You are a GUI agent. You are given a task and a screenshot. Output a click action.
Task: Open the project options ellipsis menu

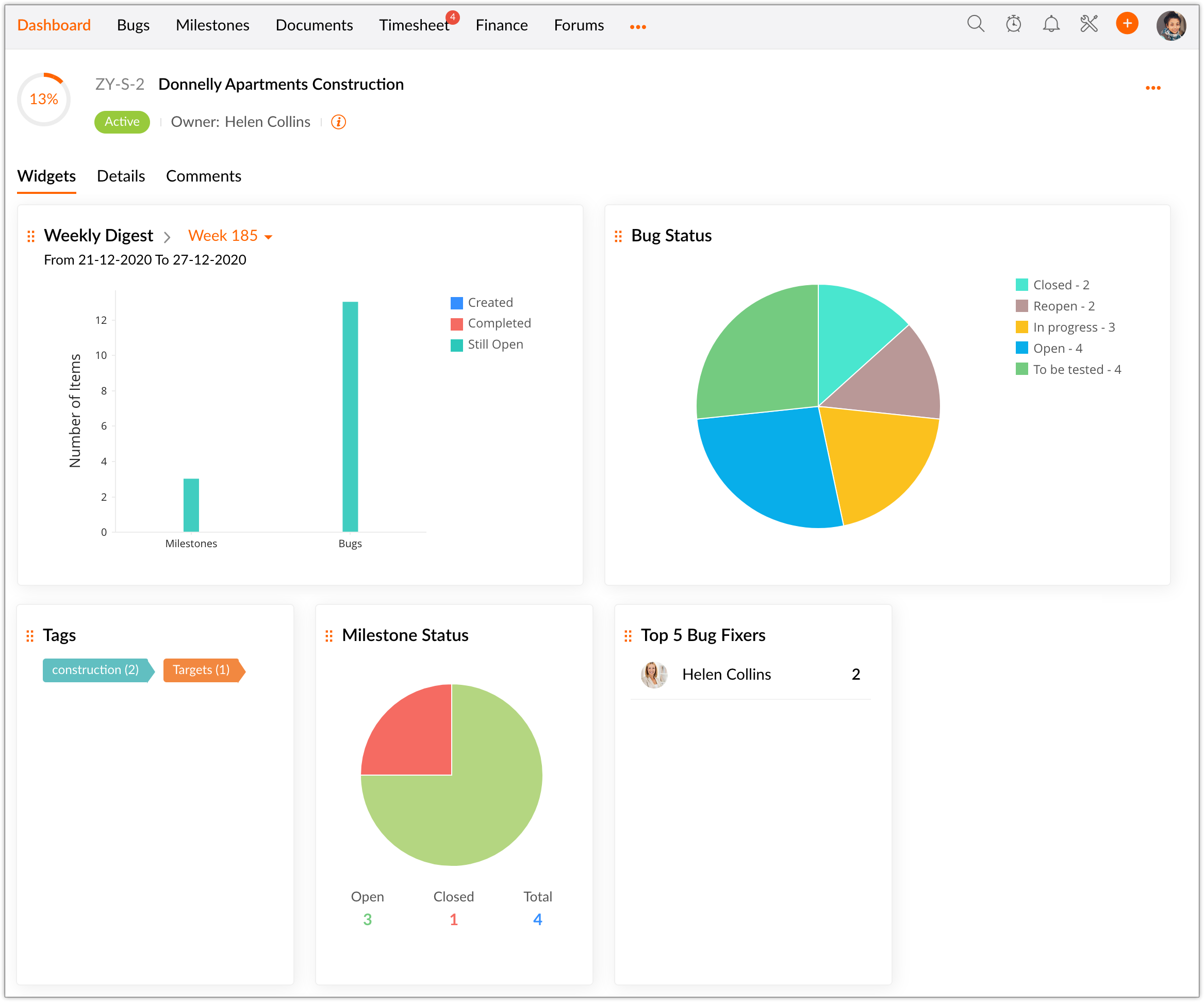(x=1152, y=88)
